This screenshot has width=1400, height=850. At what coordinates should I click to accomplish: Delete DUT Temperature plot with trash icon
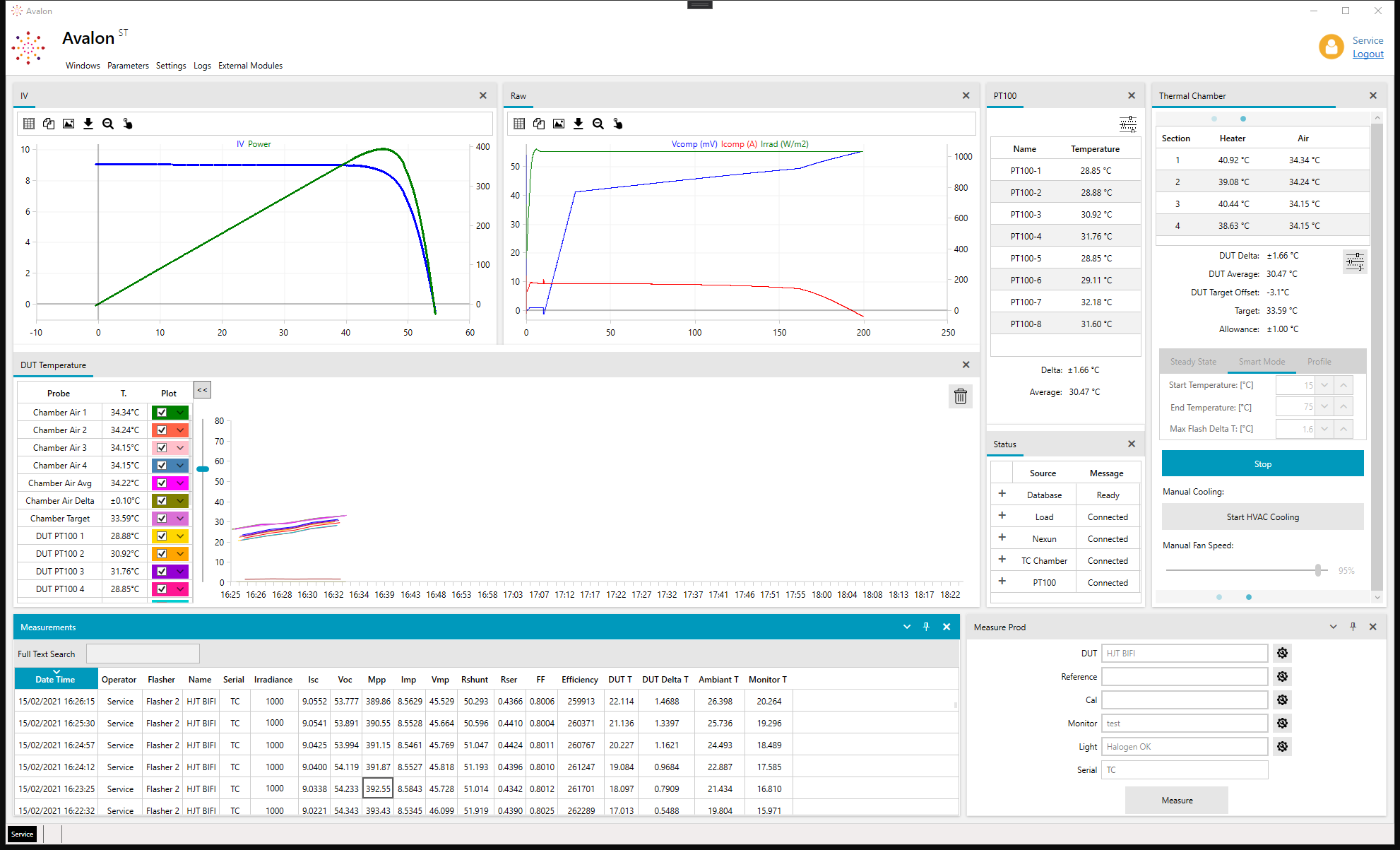click(961, 396)
